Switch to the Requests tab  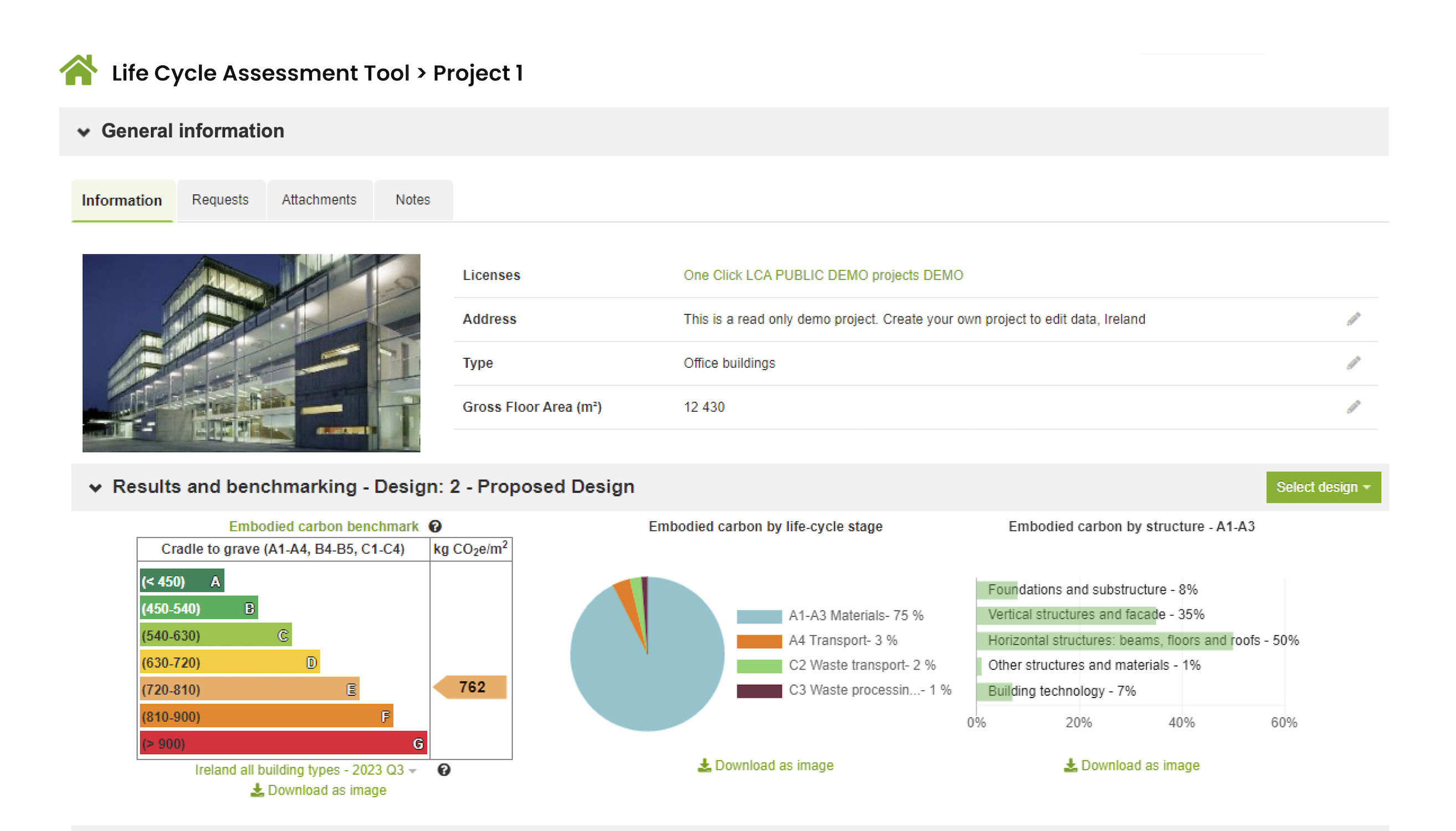coord(221,200)
